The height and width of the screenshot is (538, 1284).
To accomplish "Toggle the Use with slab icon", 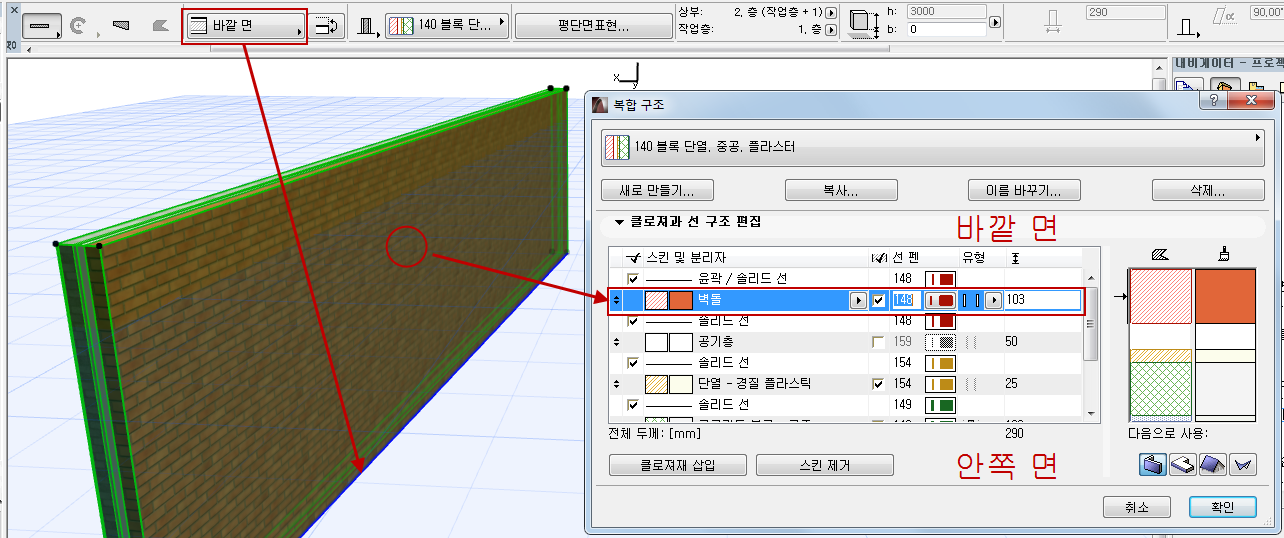I will (x=1181, y=463).
